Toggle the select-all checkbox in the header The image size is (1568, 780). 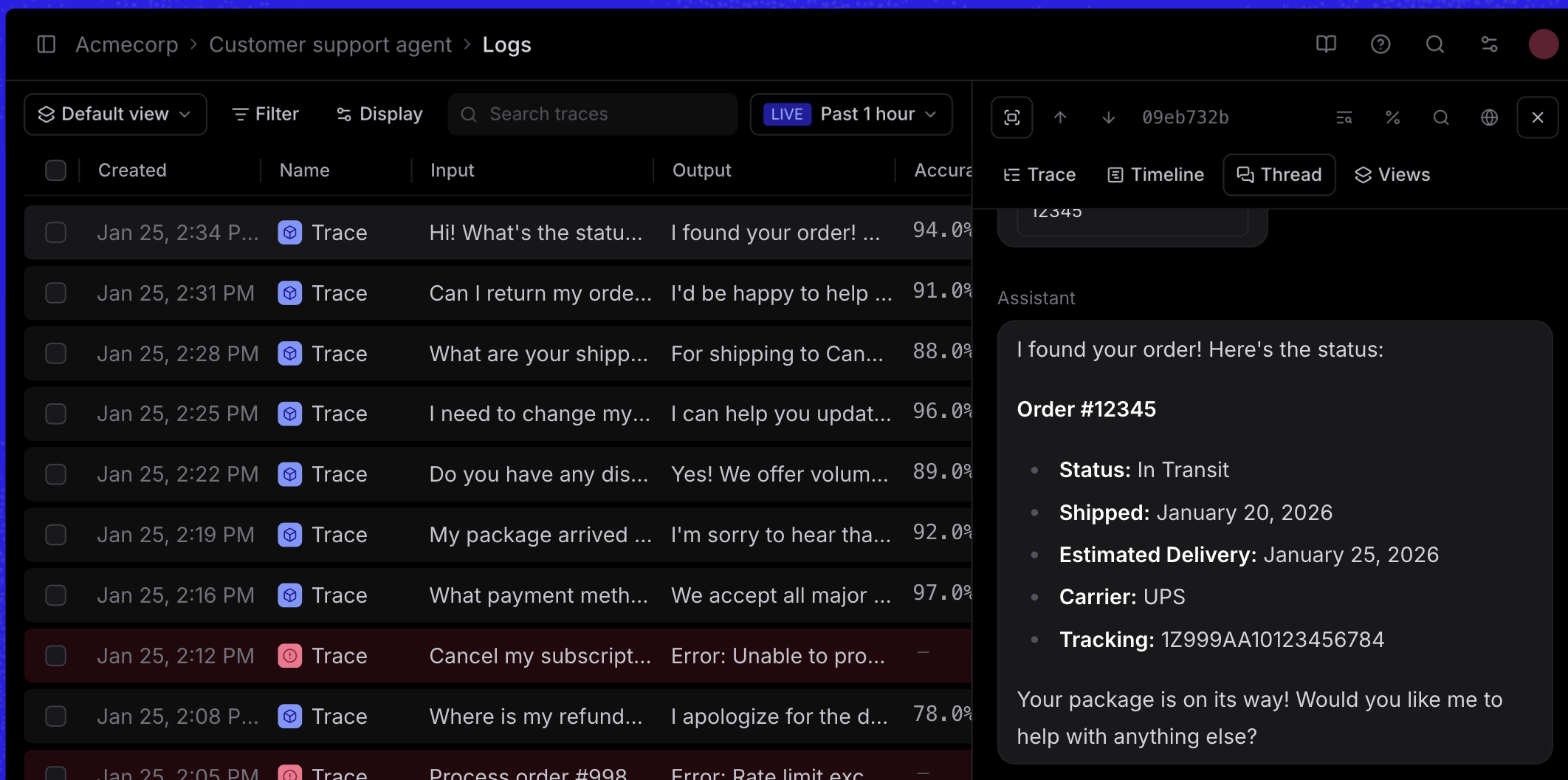(x=56, y=170)
